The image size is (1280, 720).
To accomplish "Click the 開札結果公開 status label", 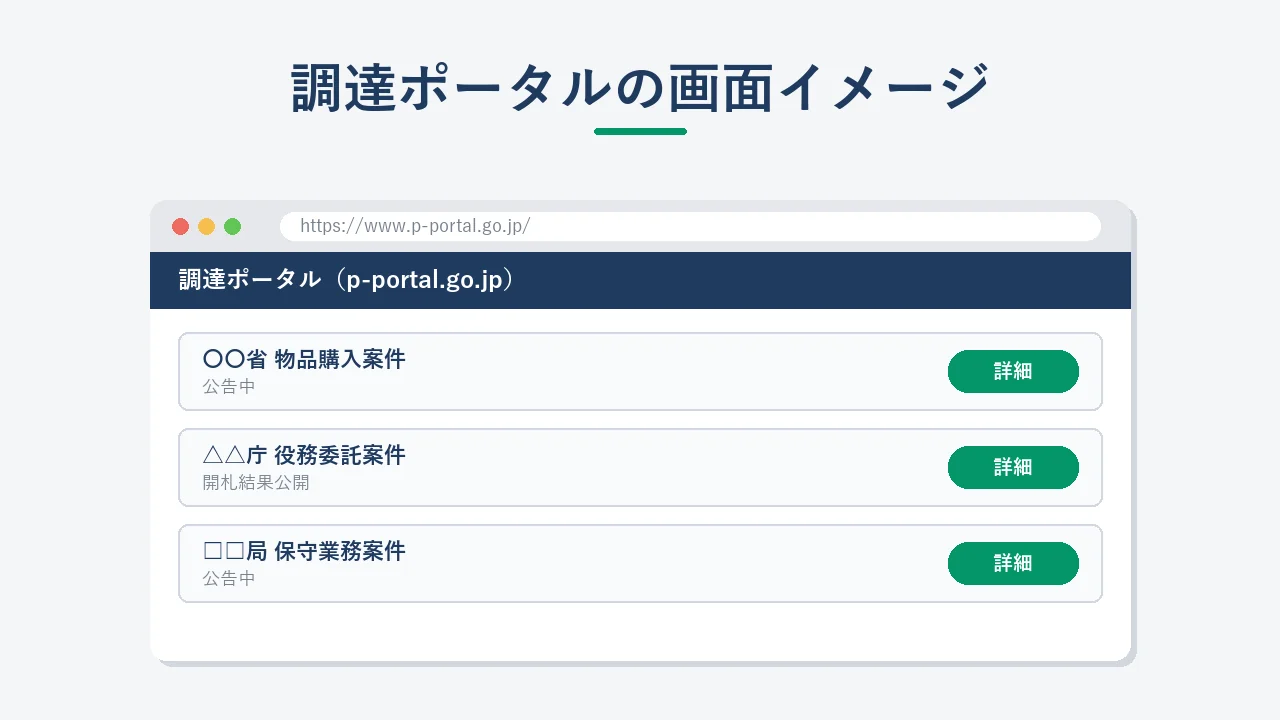I will click(x=256, y=483).
